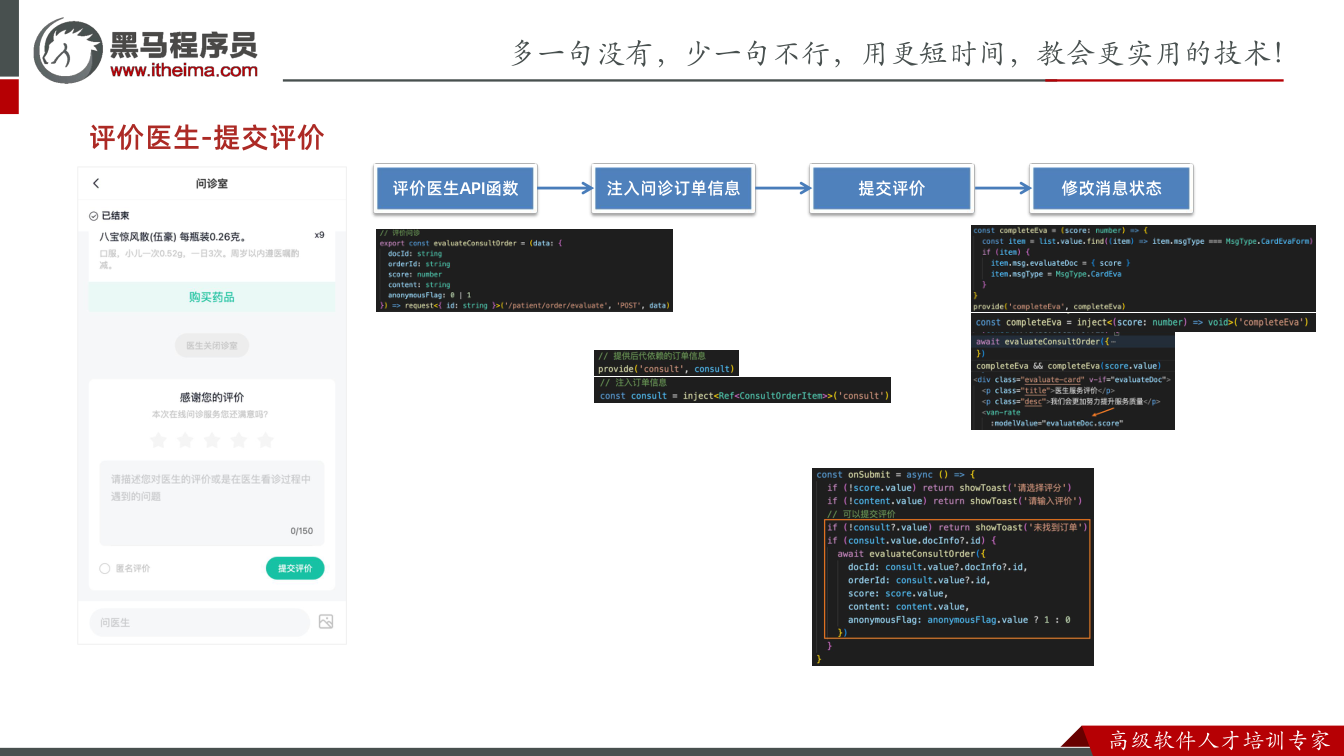Viewport: 1344px width, 756px height.
Task: Click the 高级软件人才培训专家 footer text
Action: [x=1220, y=741]
